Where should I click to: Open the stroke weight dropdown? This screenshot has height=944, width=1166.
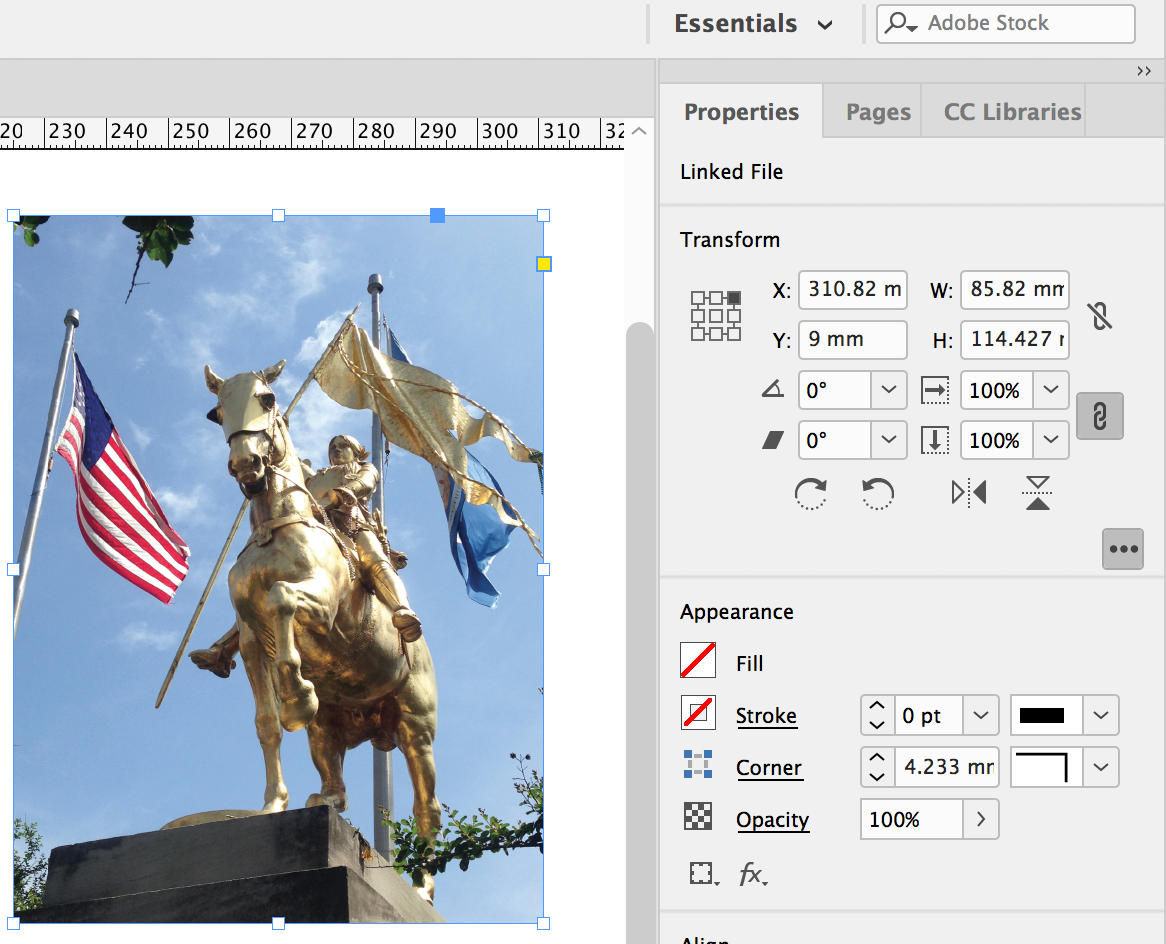(981, 716)
